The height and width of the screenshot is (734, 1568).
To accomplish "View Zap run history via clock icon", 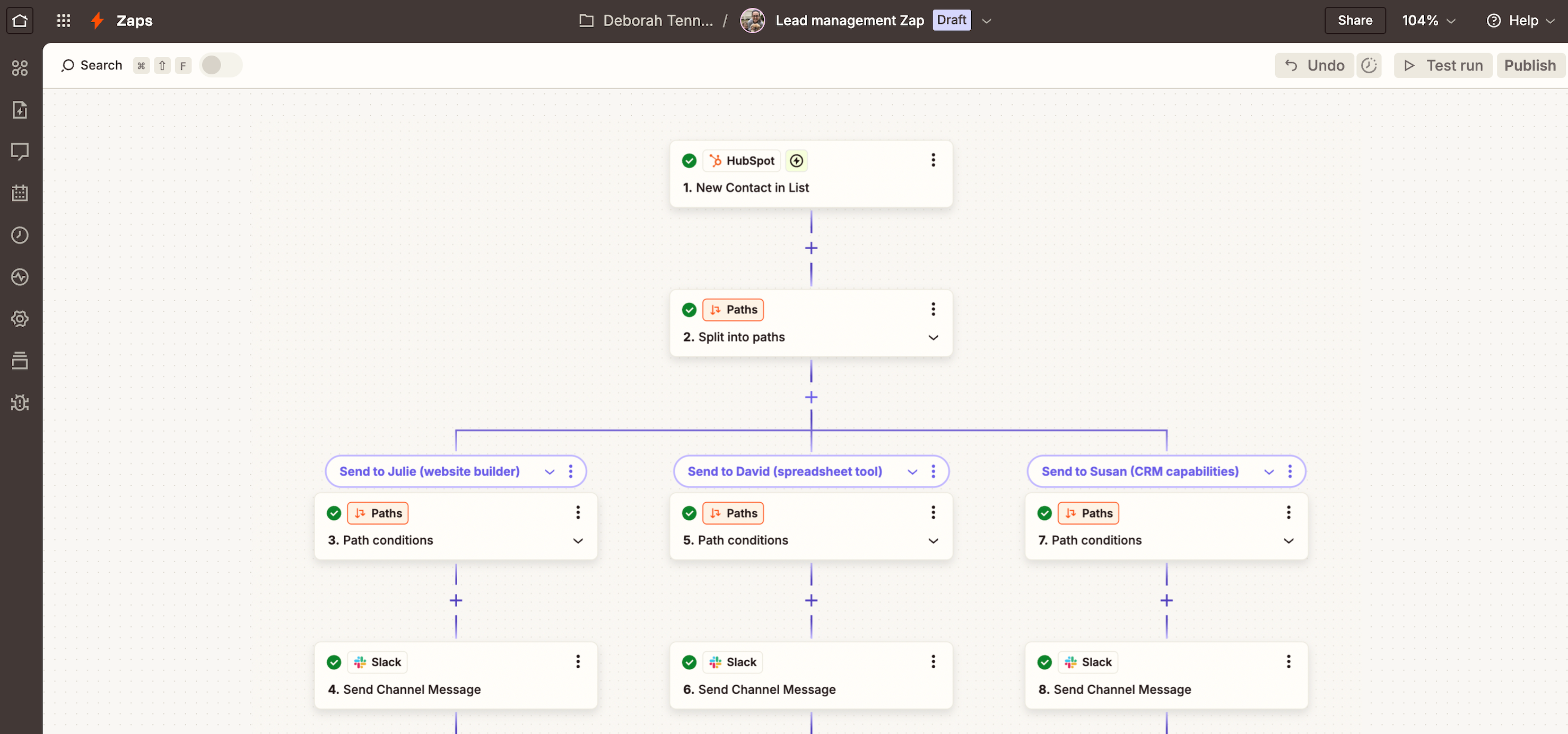I will tap(20, 235).
